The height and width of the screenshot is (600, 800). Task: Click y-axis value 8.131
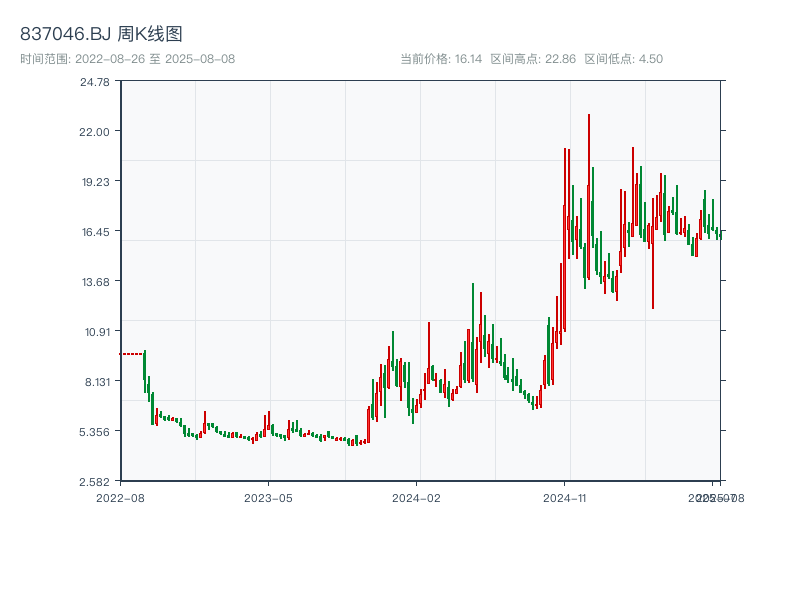[x=97, y=382]
